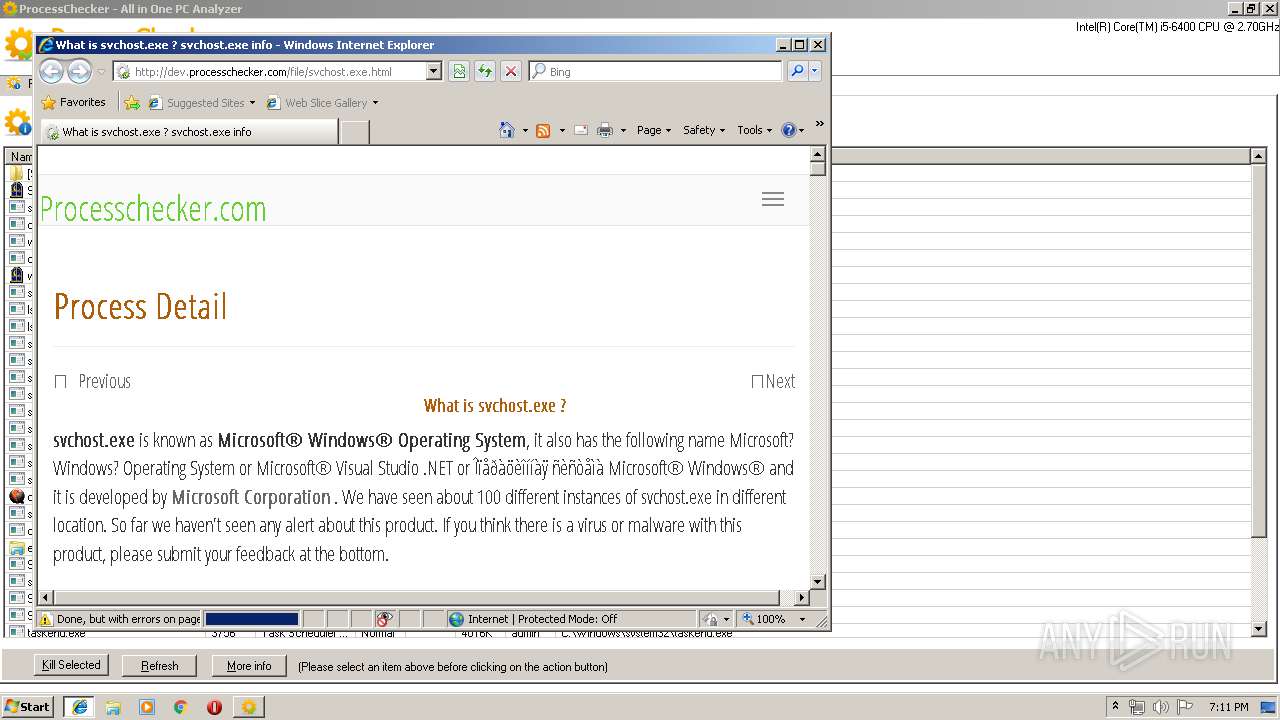This screenshot has width=1280, height=720.
Task: Click Kill Selected button in ProcessChecker
Action: click(x=71, y=665)
